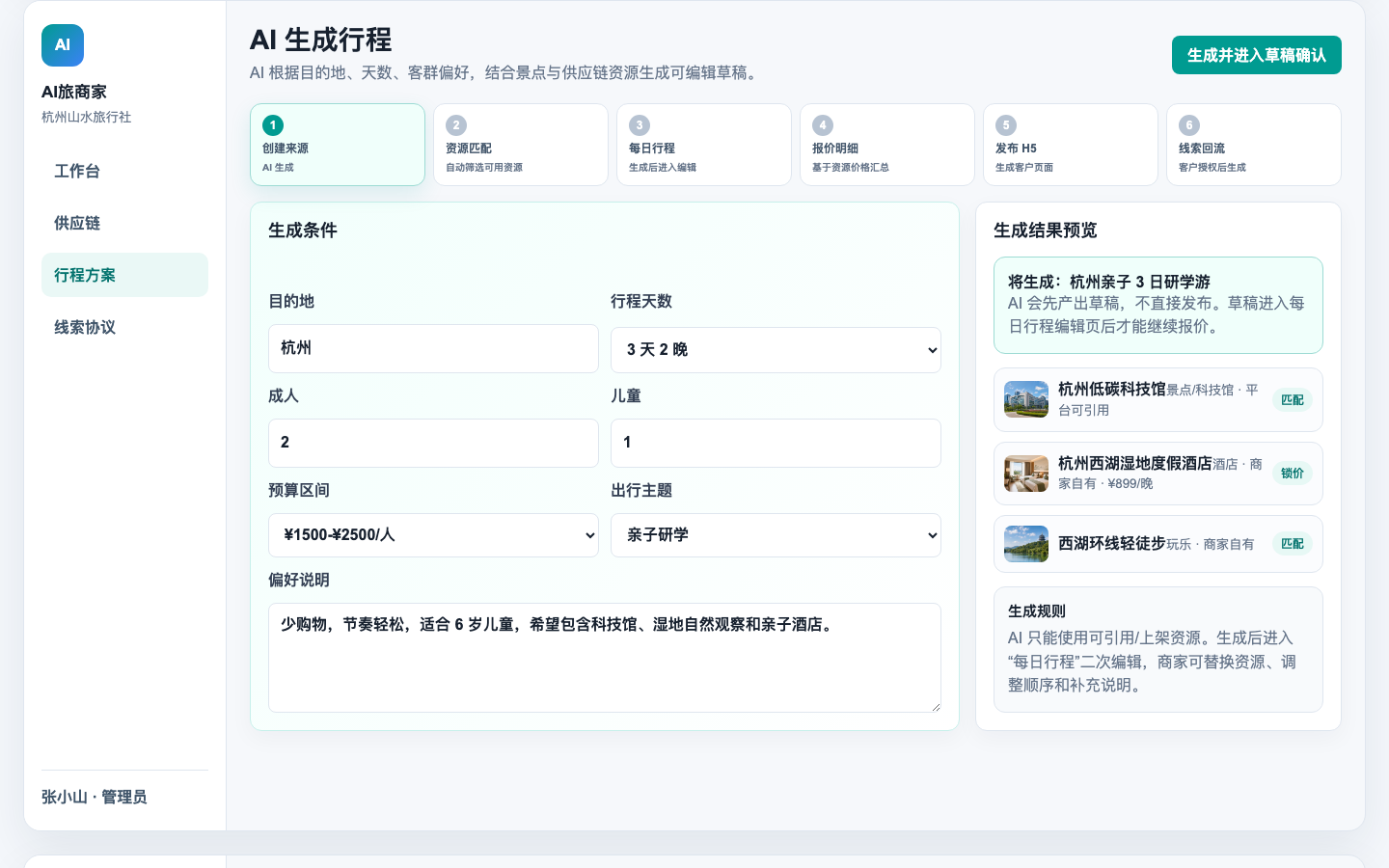Click the 偏好说明 text area
Screen dimensions: 1389x868
(605, 658)
